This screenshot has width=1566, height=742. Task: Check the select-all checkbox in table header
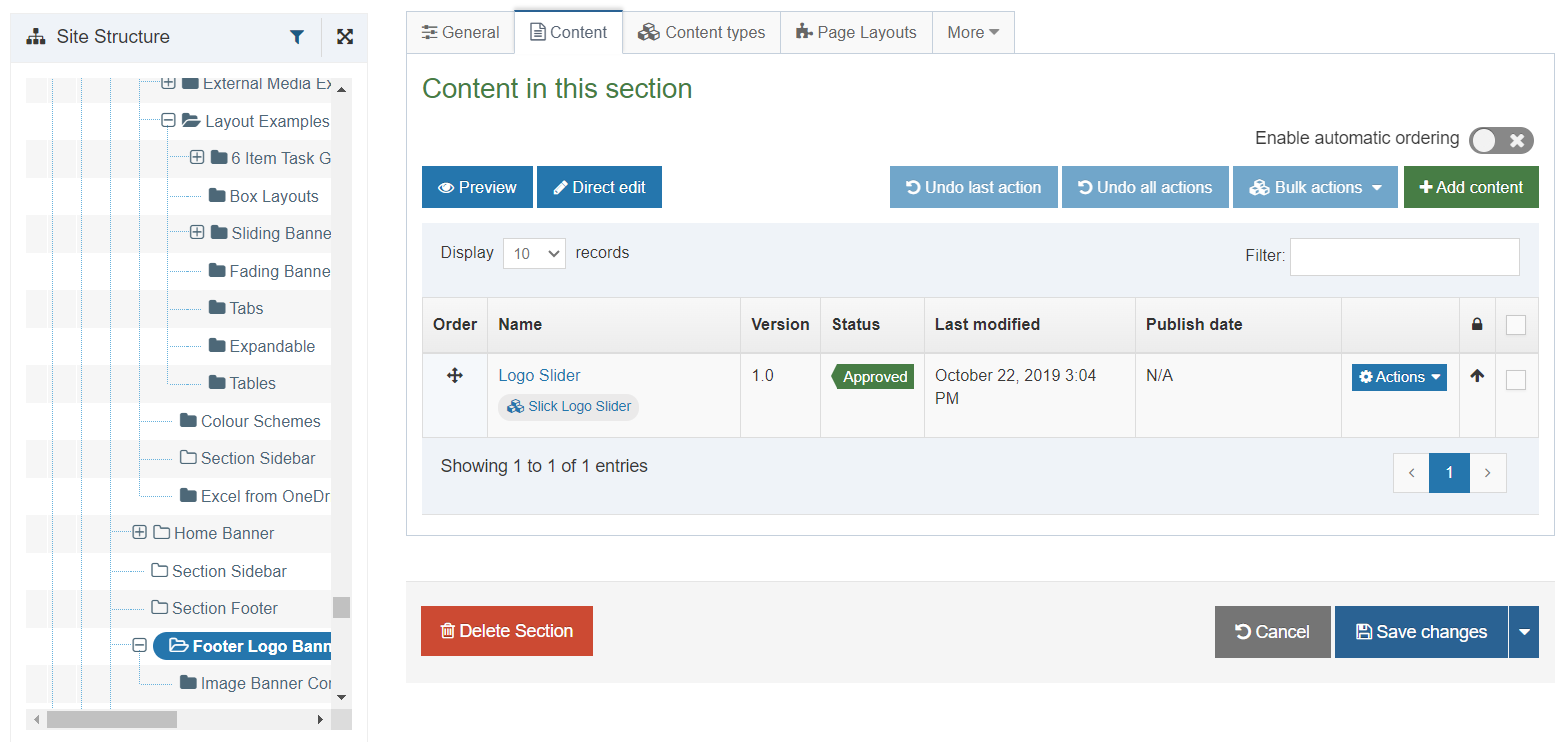click(1516, 325)
